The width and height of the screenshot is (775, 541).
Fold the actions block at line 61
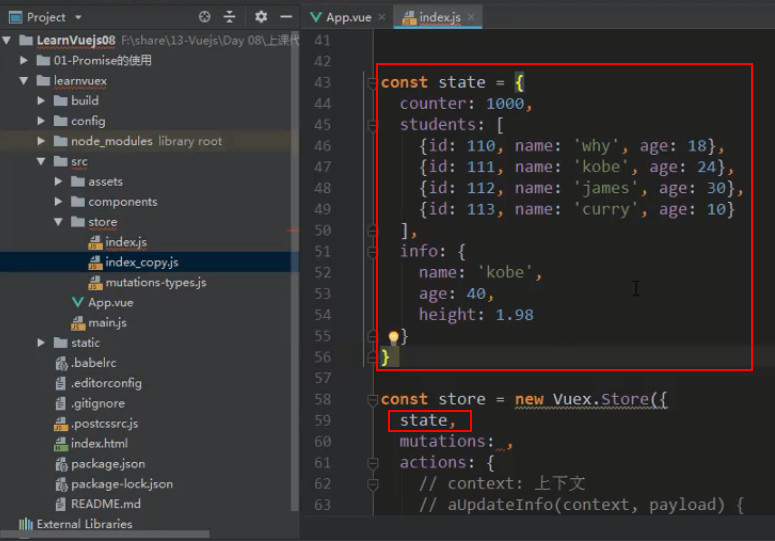373,463
